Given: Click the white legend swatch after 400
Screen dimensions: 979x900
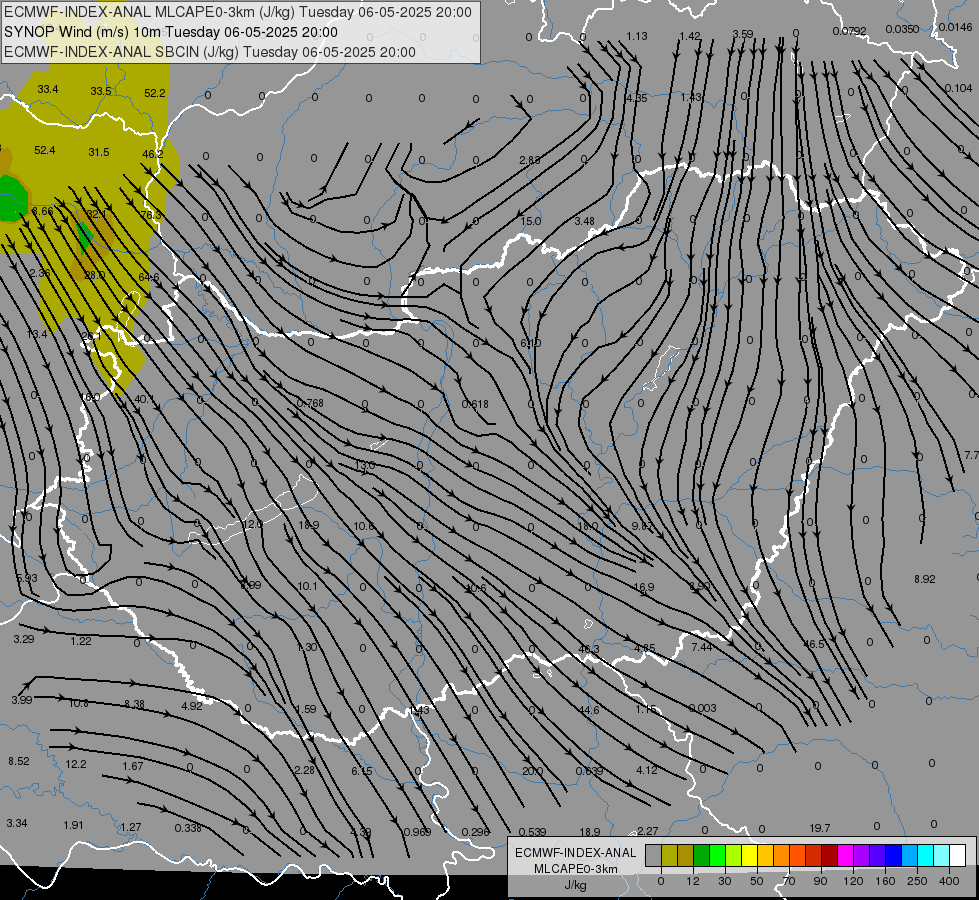Looking at the screenshot, I should (958, 855).
